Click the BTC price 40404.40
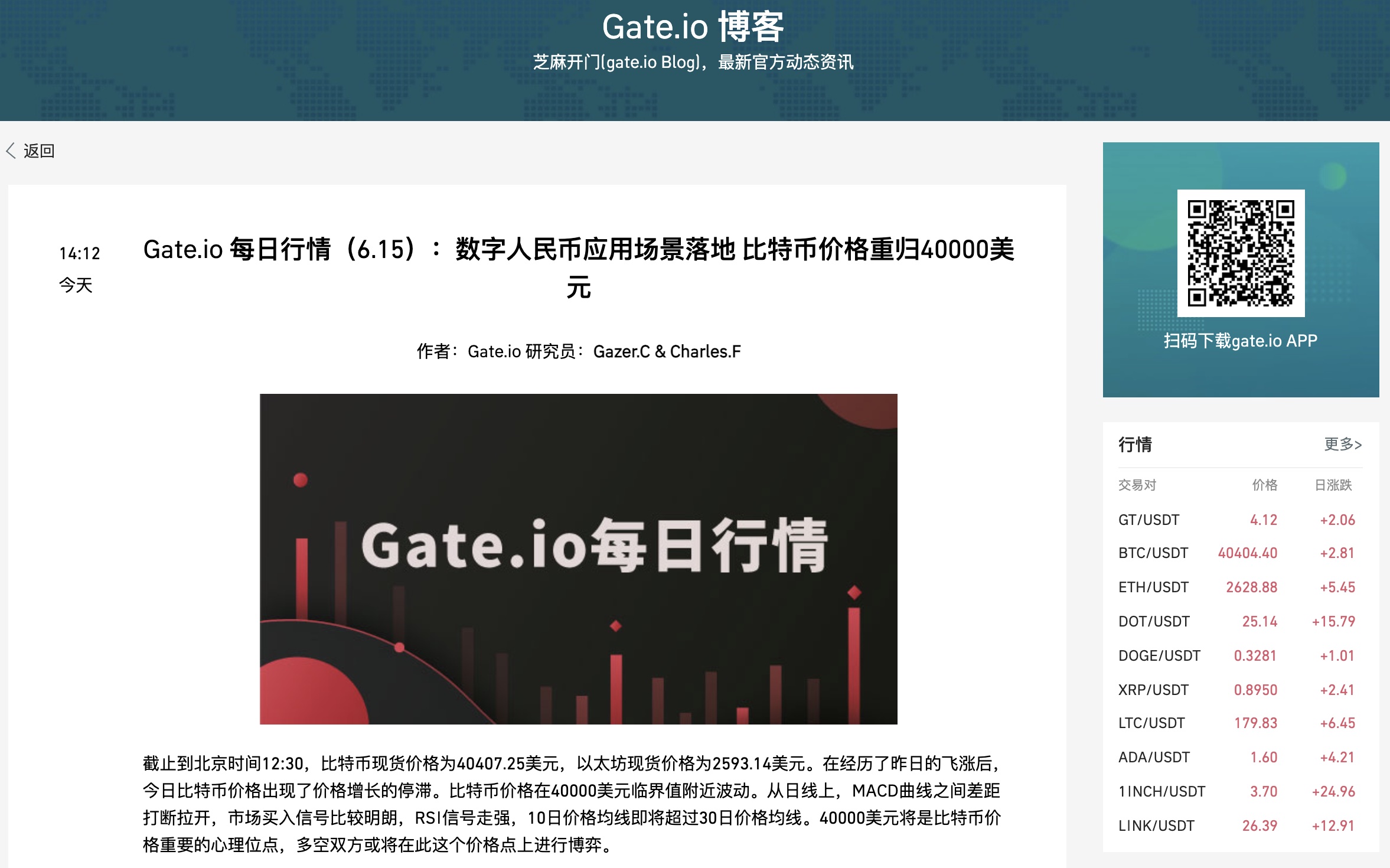Image resolution: width=1390 pixels, height=868 pixels. (x=1248, y=553)
